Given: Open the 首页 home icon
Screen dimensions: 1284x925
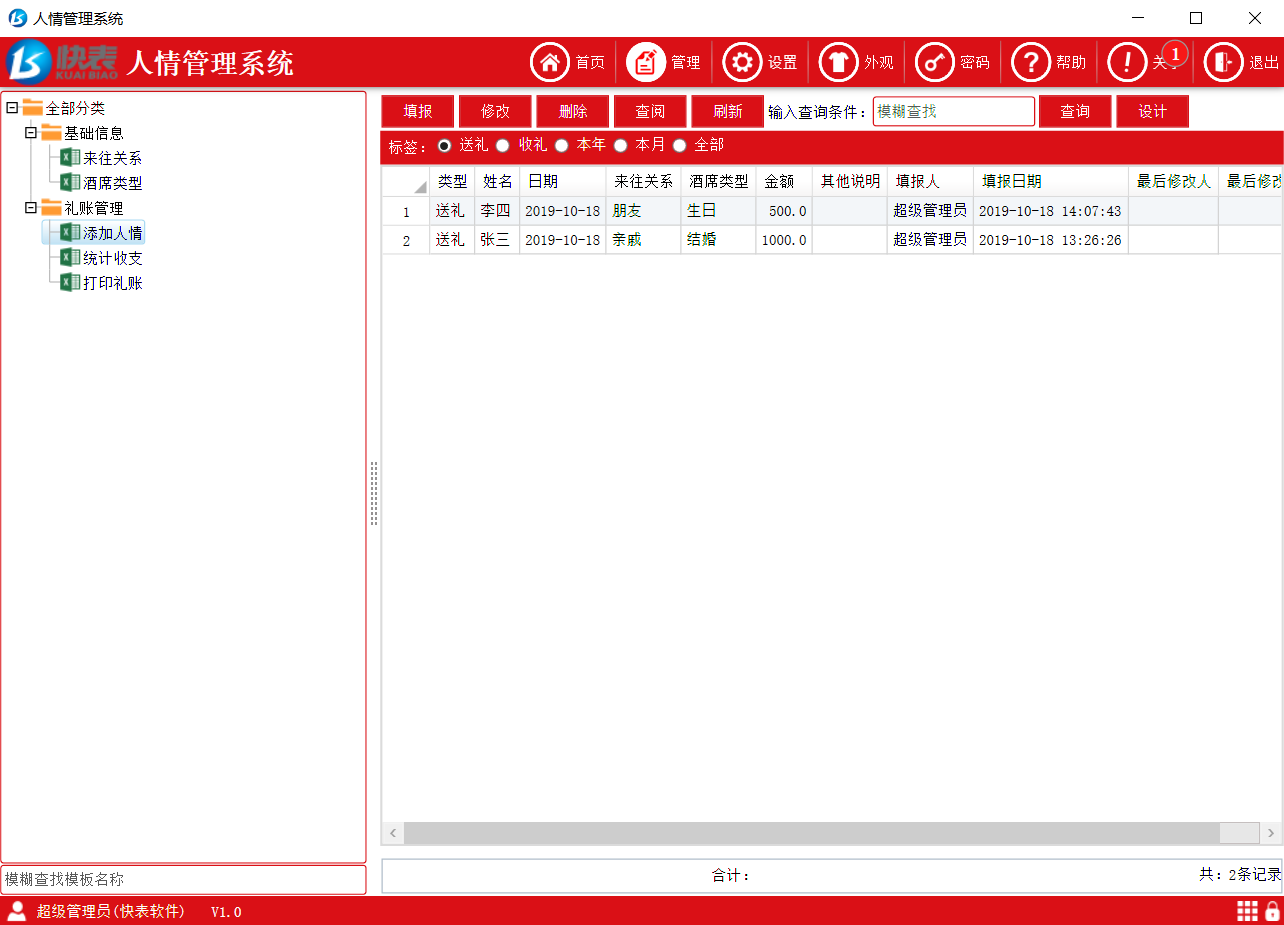Looking at the screenshot, I should (x=549, y=62).
